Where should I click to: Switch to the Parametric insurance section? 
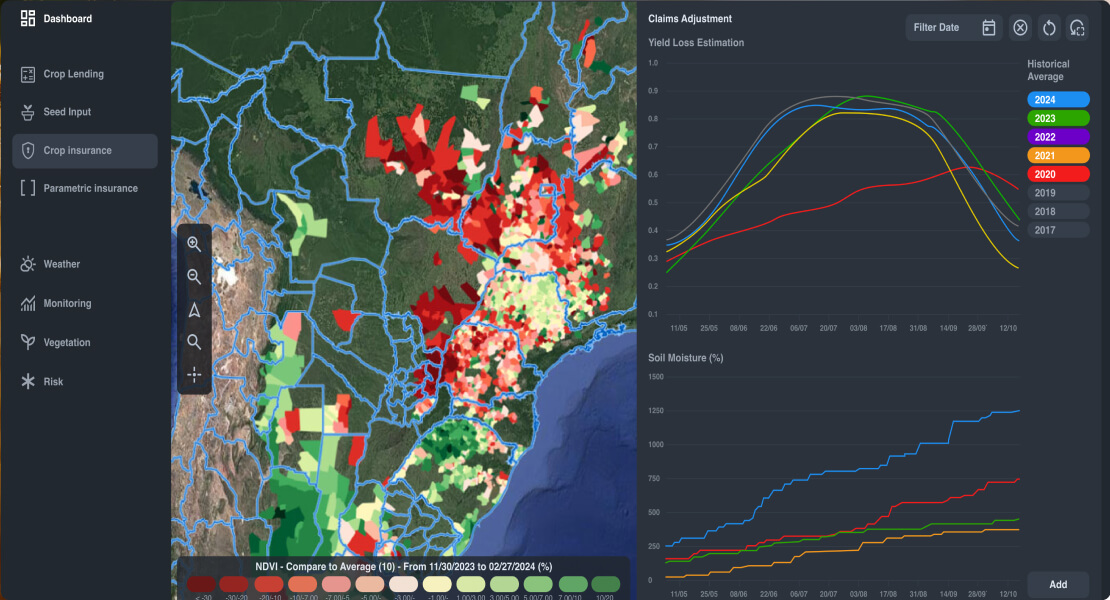tap(86, 187)
